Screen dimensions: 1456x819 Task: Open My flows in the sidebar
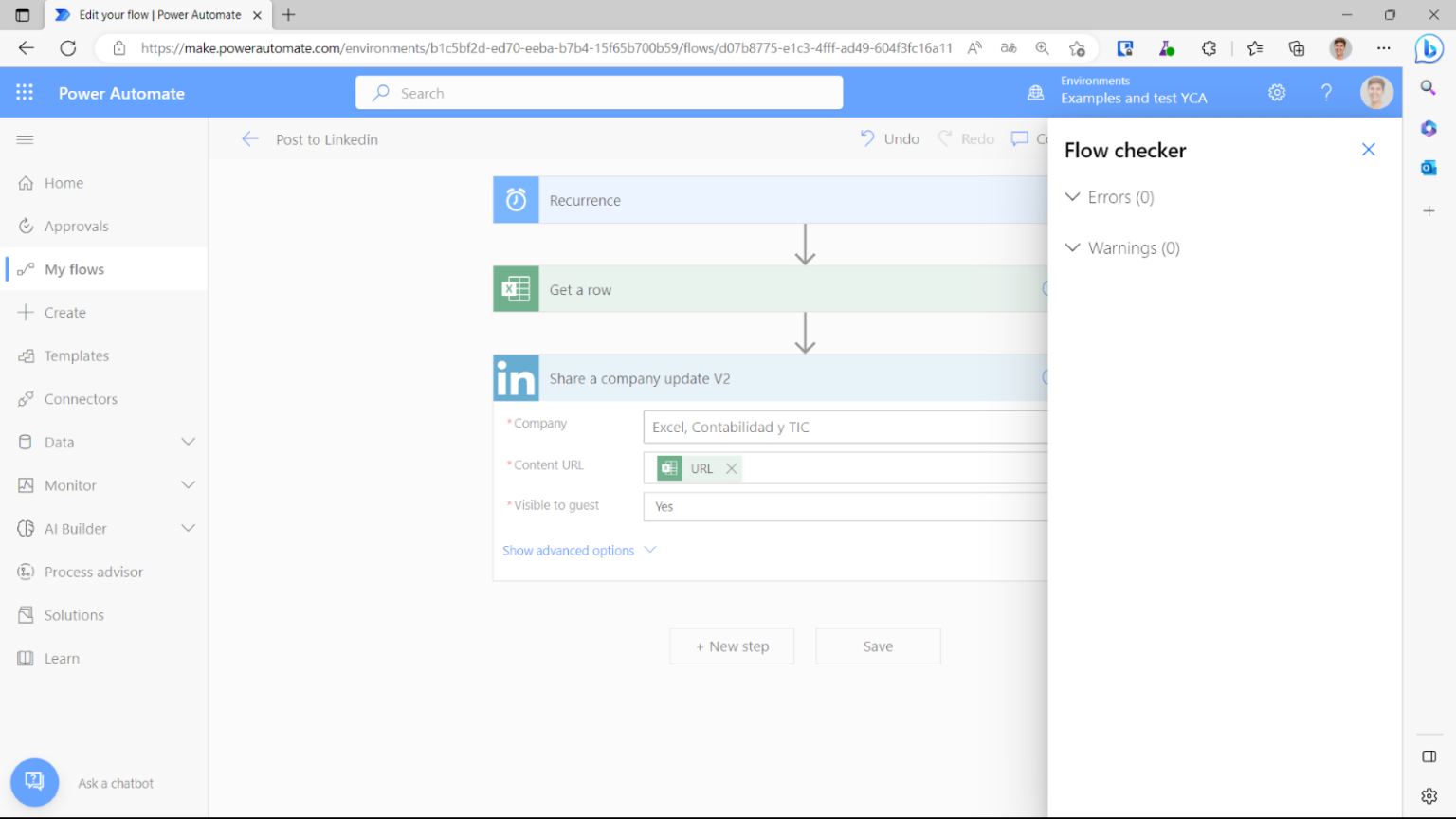104,269
